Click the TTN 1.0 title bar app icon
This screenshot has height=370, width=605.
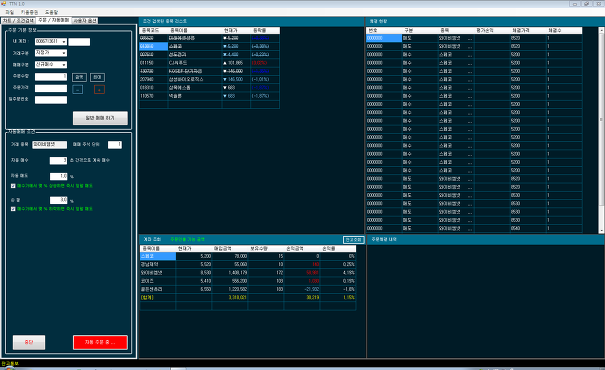tap(4, 3)
